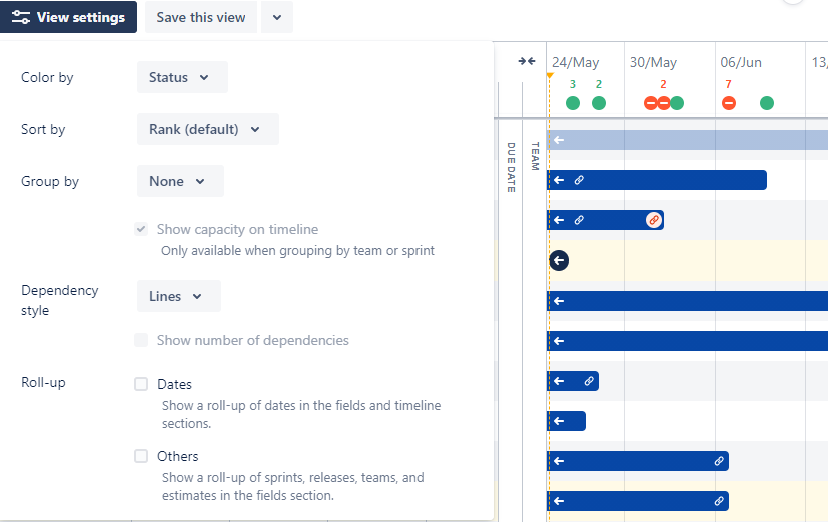
Task: Click the dark circular back arrow icon
Action: (x=559, y=260)
